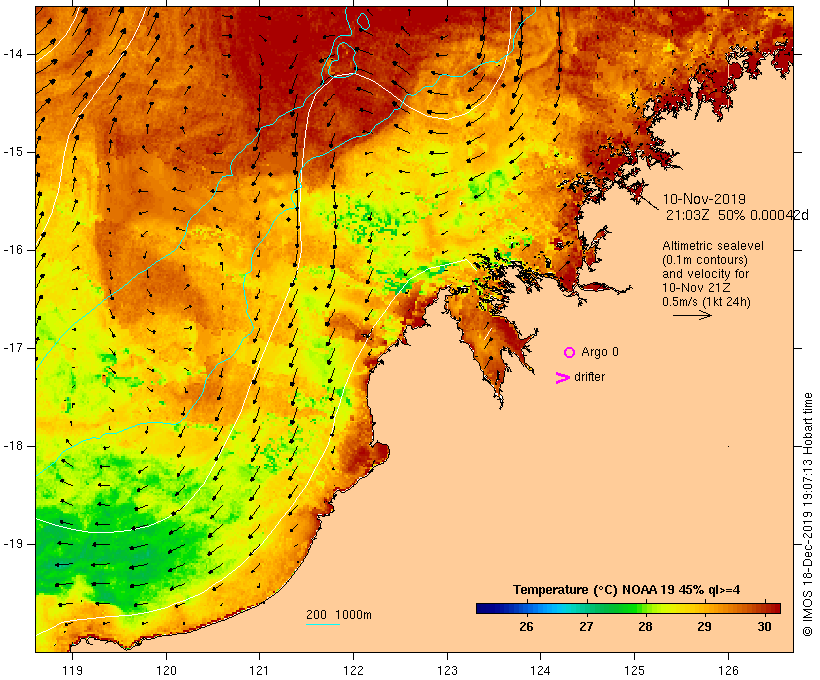Viewport: 820px width, 680px height.
Task: Click the longitude label 125
Action: coord(634,670)
